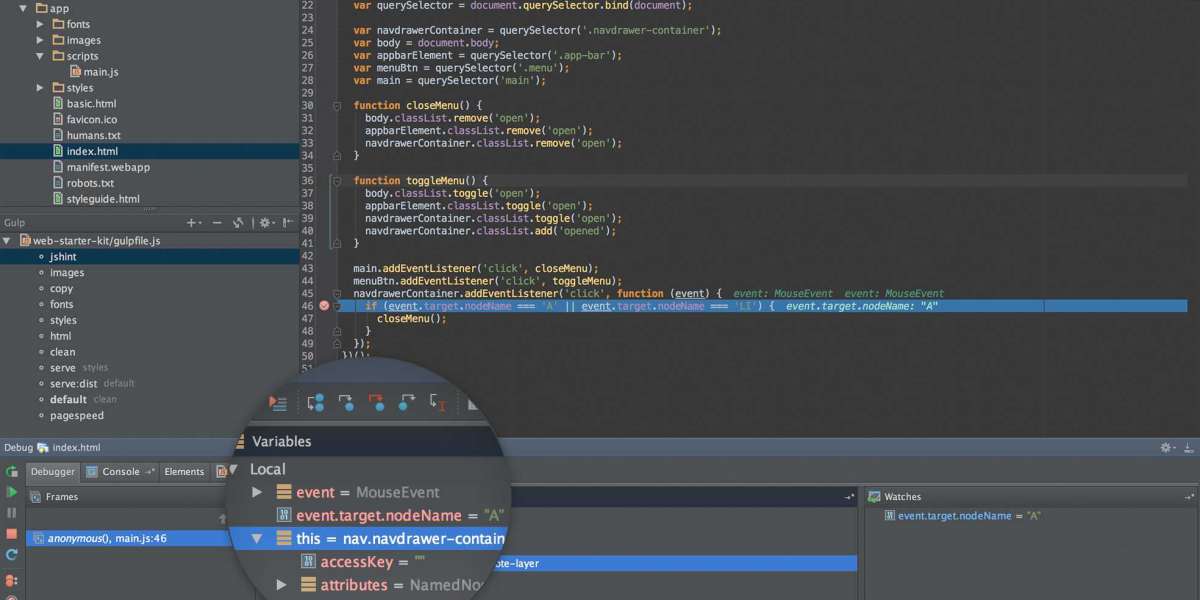Select the anonymous() main.js:46 frame
The height and width of the screenshot is (600, 1200).
100,538
